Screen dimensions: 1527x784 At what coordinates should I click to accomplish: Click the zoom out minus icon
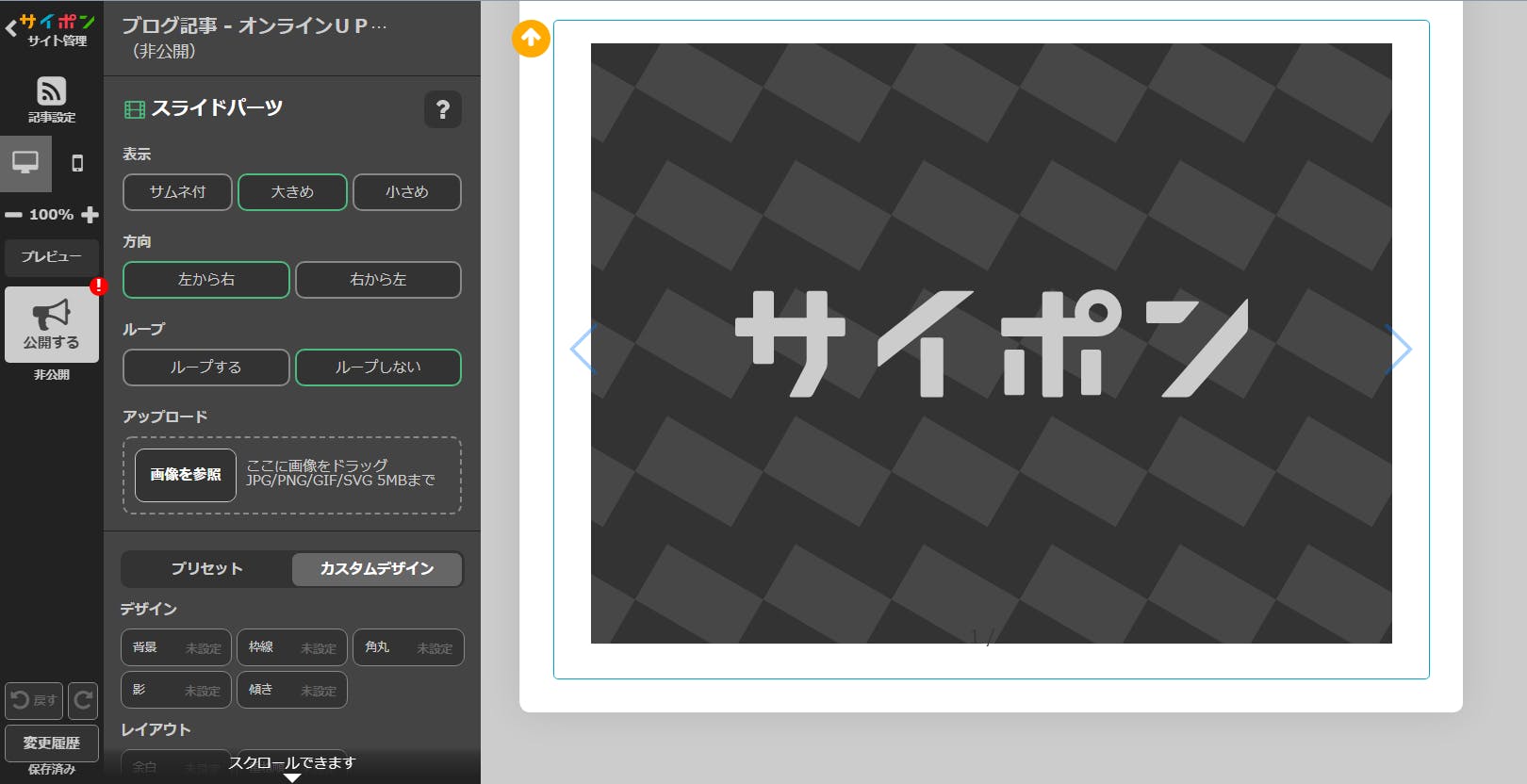coord(13,215)
